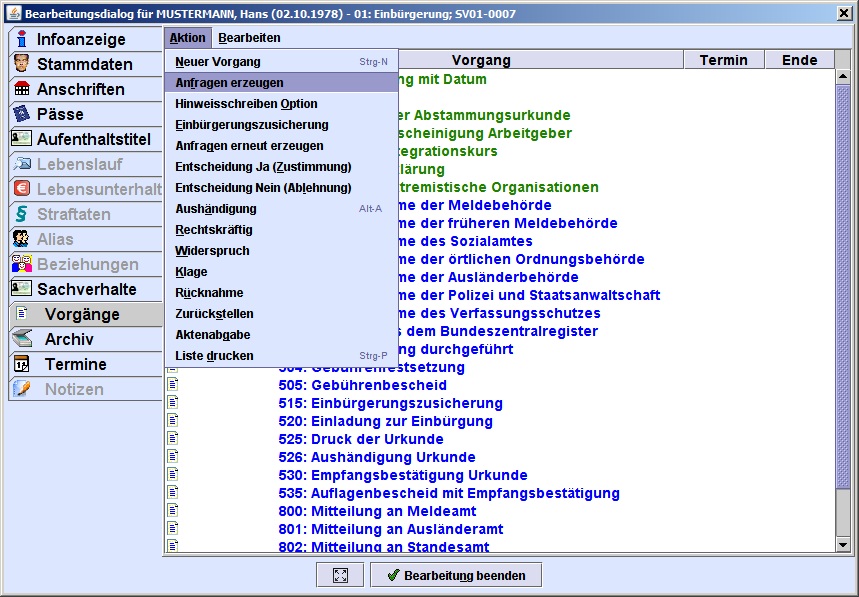The height and width of the screenshot is (597, 859).
Task: Click the Sachverhalte icon in sidebar
Action: [21, 289]
